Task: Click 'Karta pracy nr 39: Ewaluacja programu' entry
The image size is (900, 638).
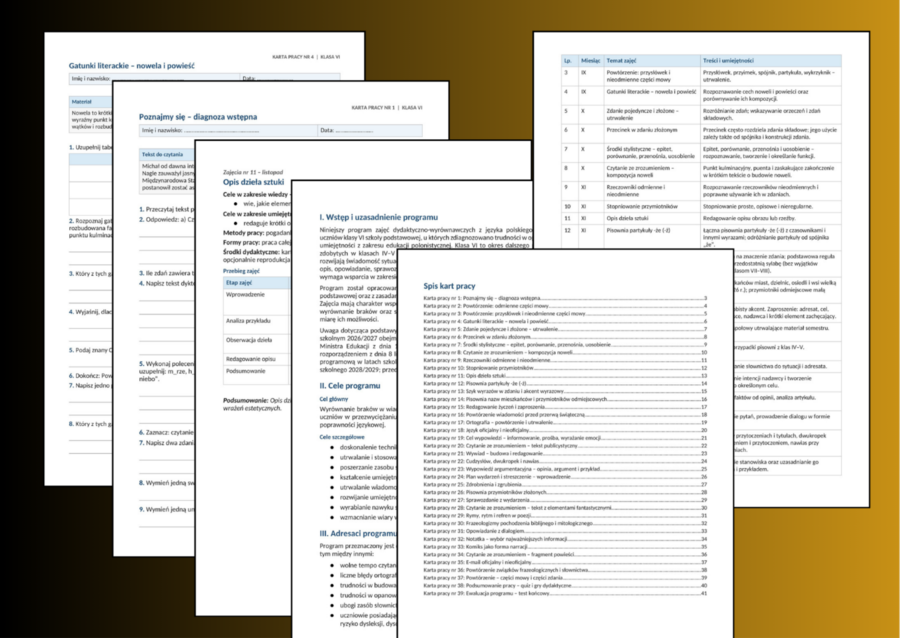Action: coord(565,593)
